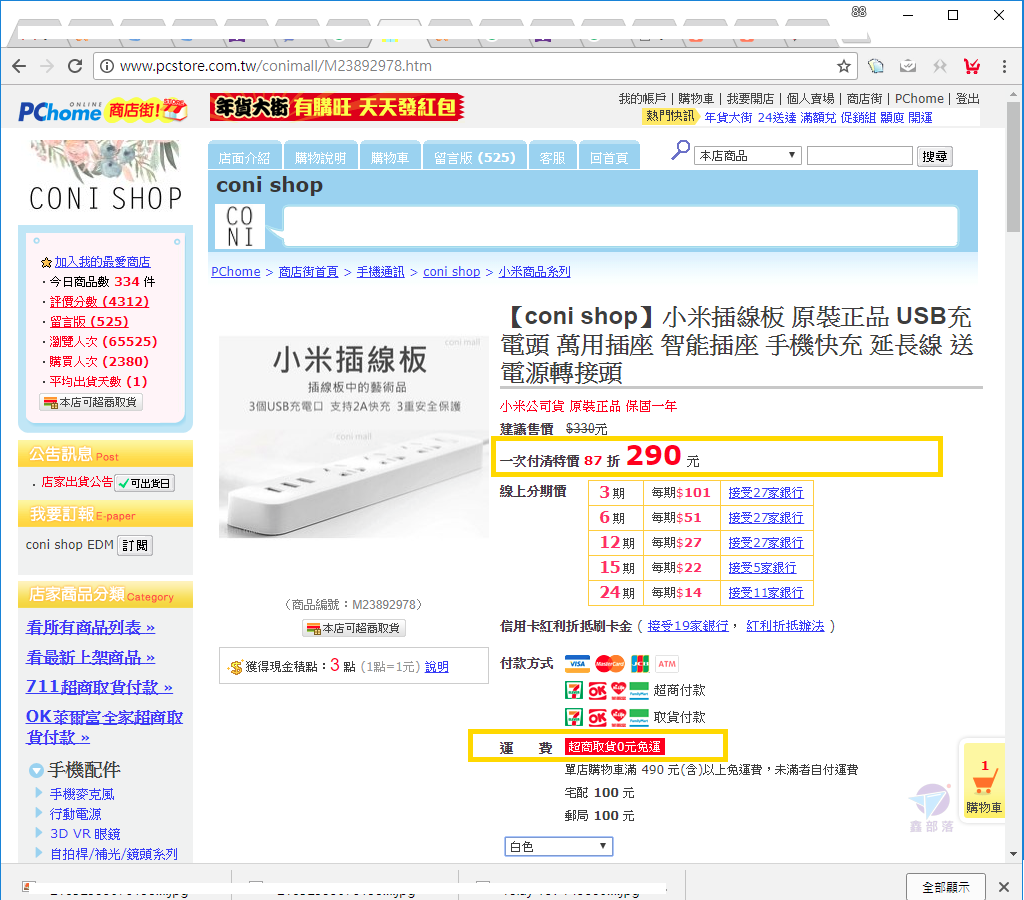Open the 店面介紹 tab
1024x900 pixels.
[x=244, y=157]
